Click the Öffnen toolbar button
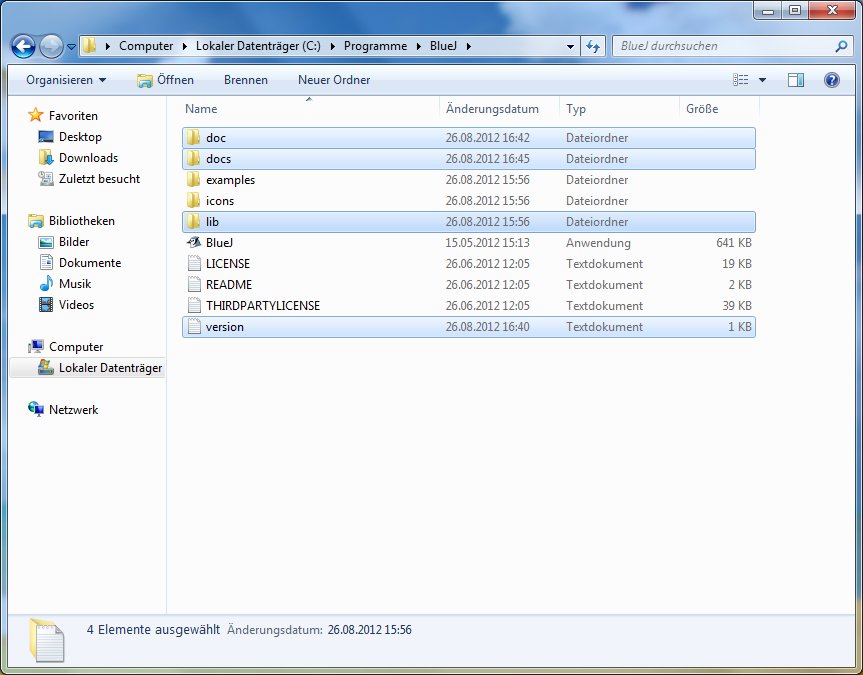This screenshot has width=863, height=675. coord(166,80)
